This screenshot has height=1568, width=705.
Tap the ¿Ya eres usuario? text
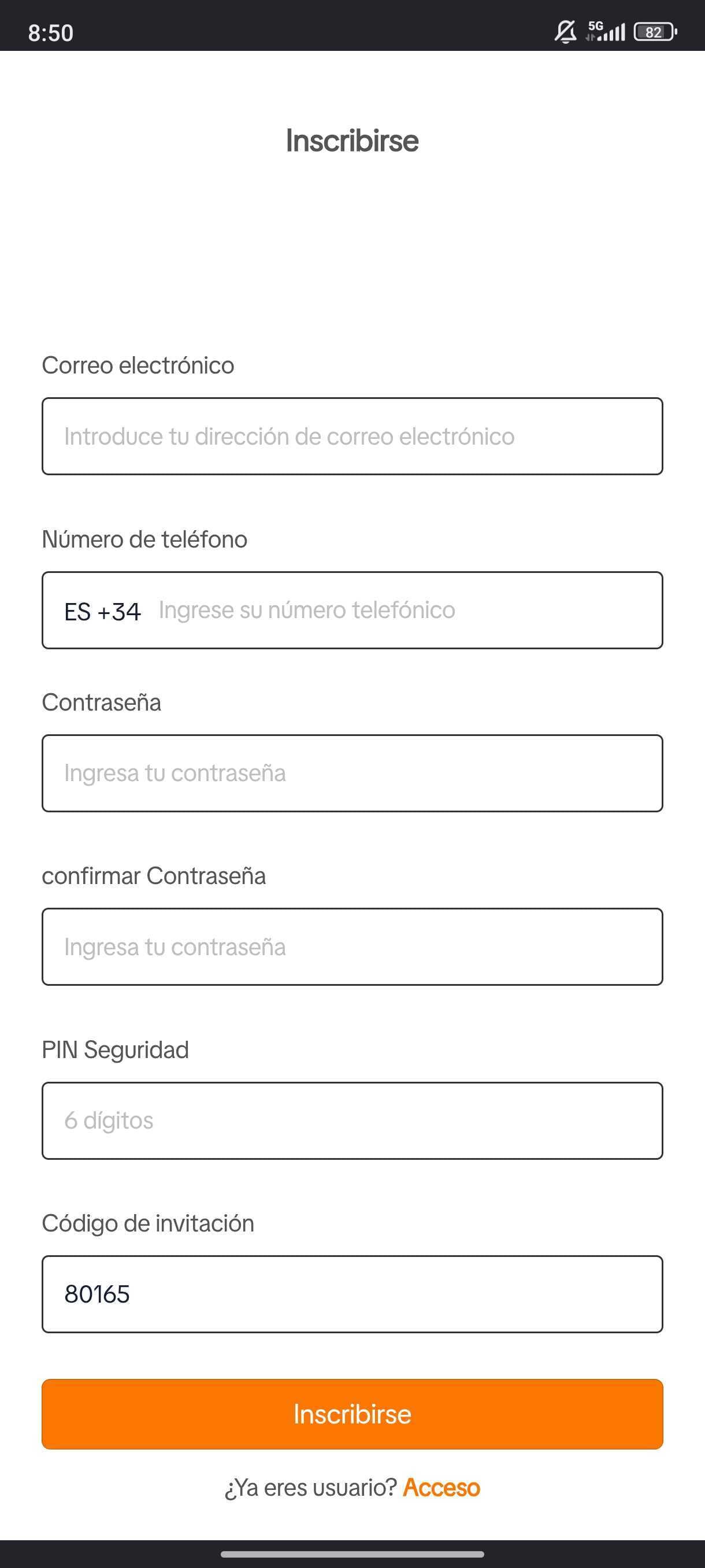311,1488
